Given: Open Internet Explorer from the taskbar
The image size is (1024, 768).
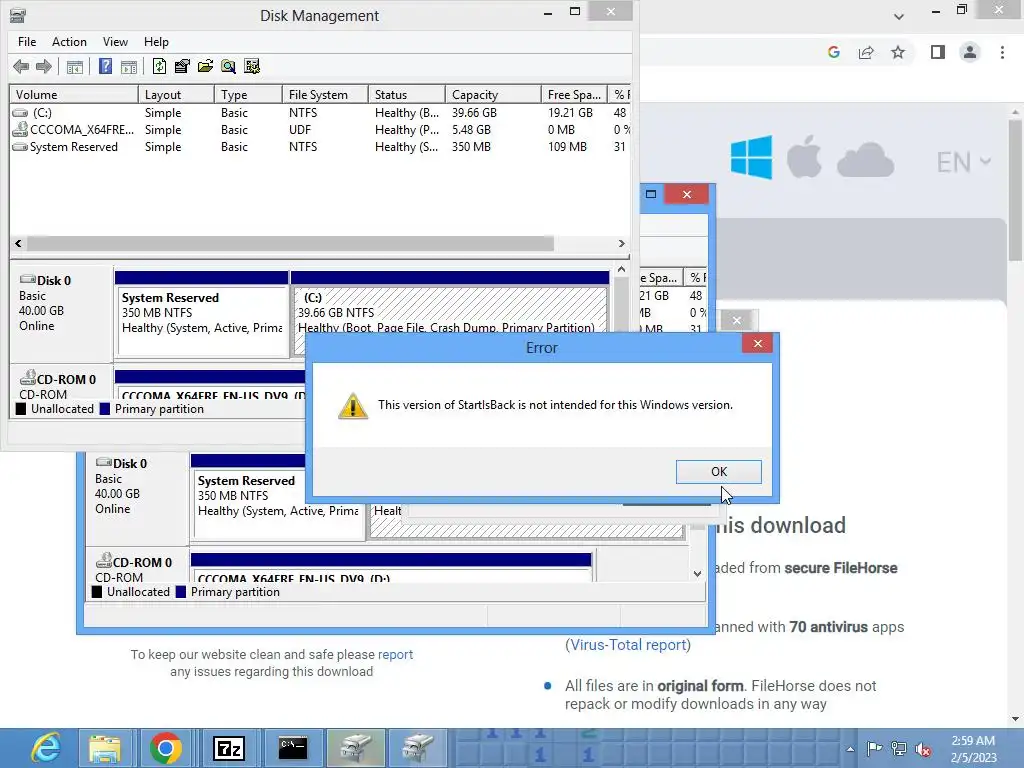Looking at the screenshot, I should [46, 748].
